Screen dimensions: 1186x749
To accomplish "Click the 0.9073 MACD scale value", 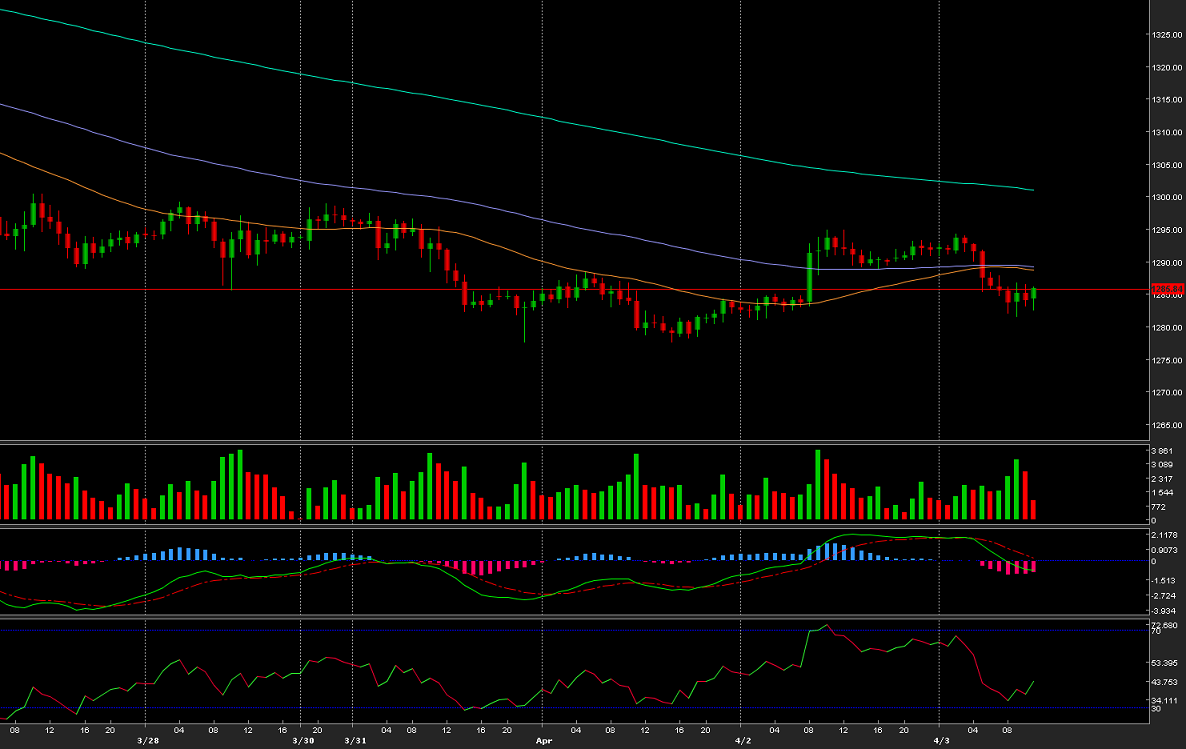I will [1164, 550].
